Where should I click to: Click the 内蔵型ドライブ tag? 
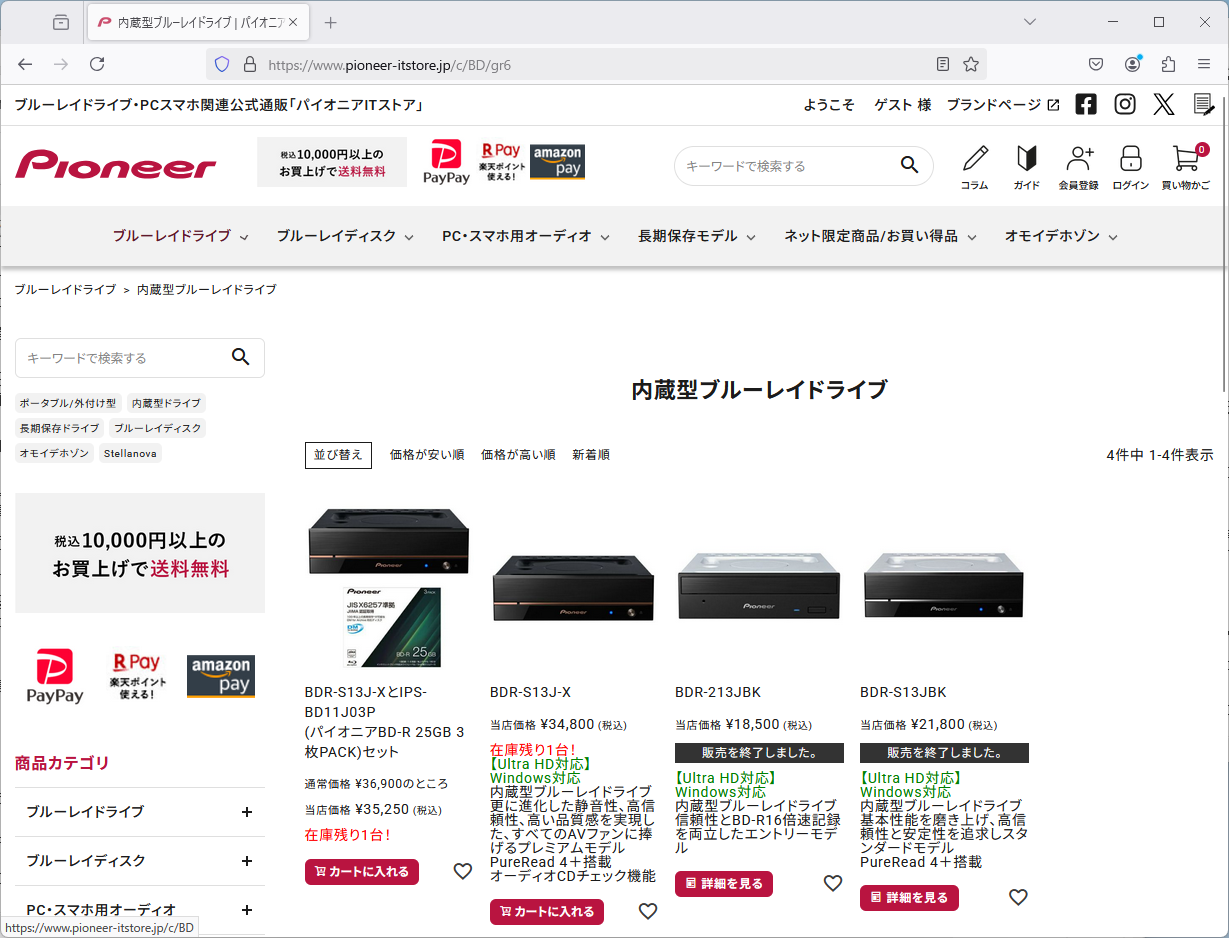click(x=166, y=403)
